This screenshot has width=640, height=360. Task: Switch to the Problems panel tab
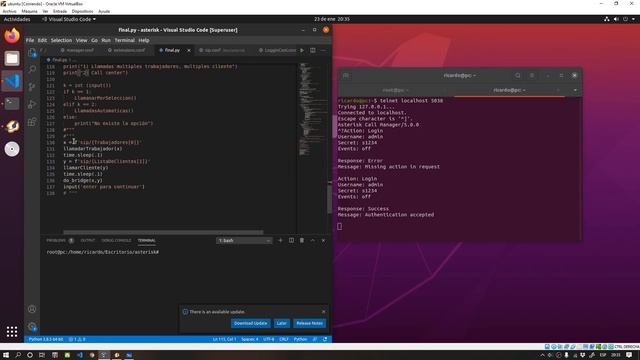pos(60,240)
